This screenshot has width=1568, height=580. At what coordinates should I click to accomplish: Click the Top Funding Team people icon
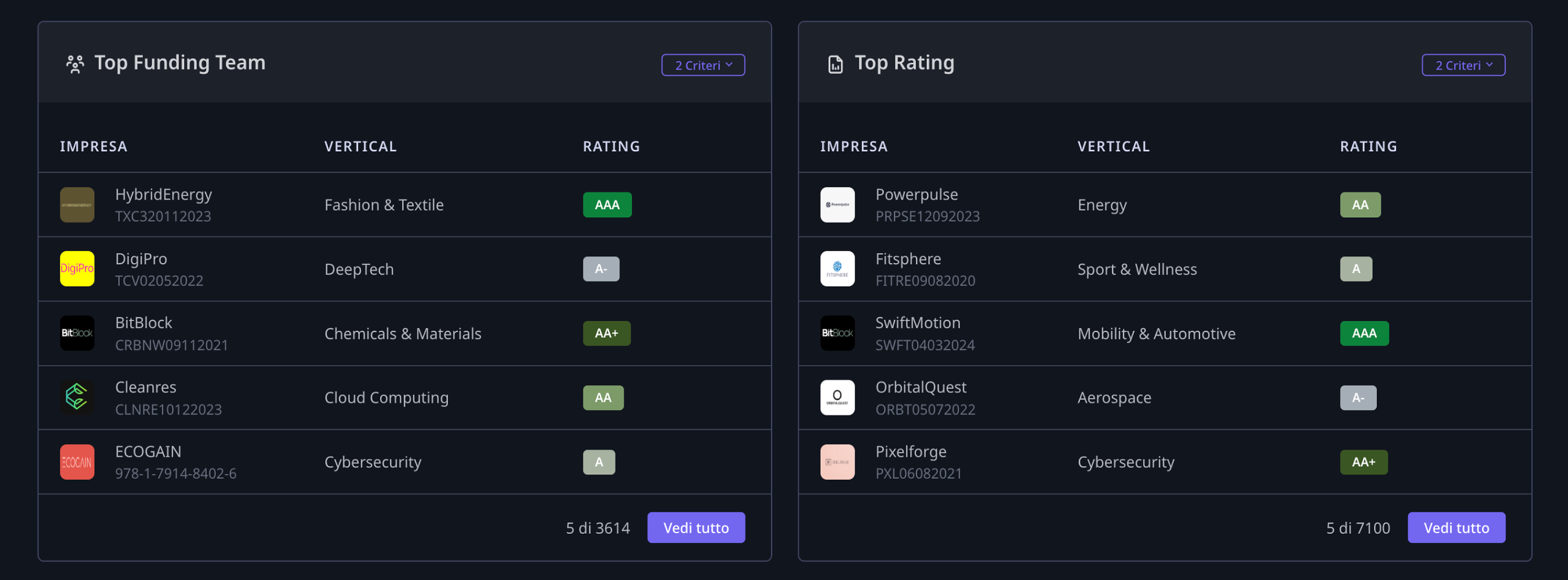(x=75, y=64)
